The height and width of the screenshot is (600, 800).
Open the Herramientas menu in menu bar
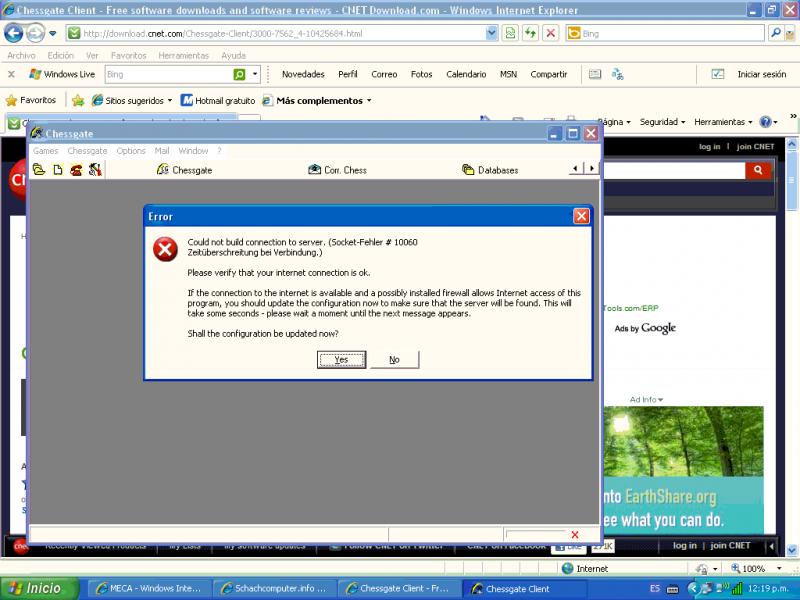pos(183,55)
